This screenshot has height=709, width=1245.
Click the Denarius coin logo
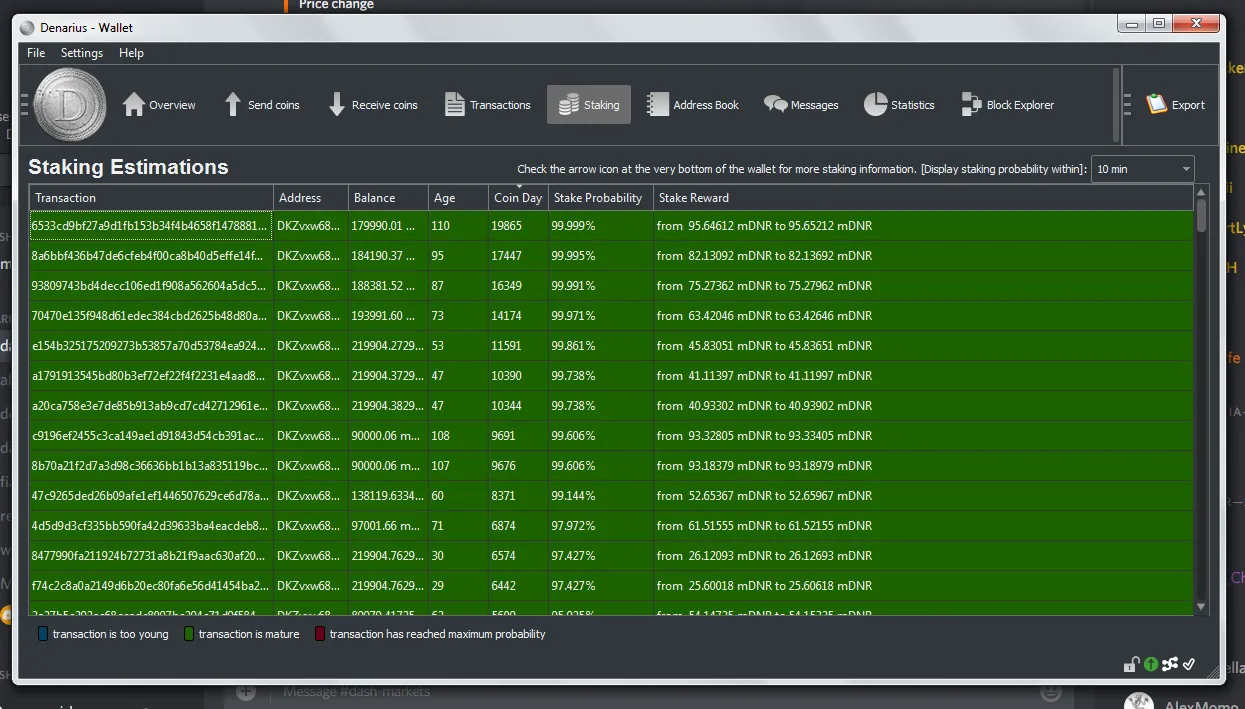[70, 106]
